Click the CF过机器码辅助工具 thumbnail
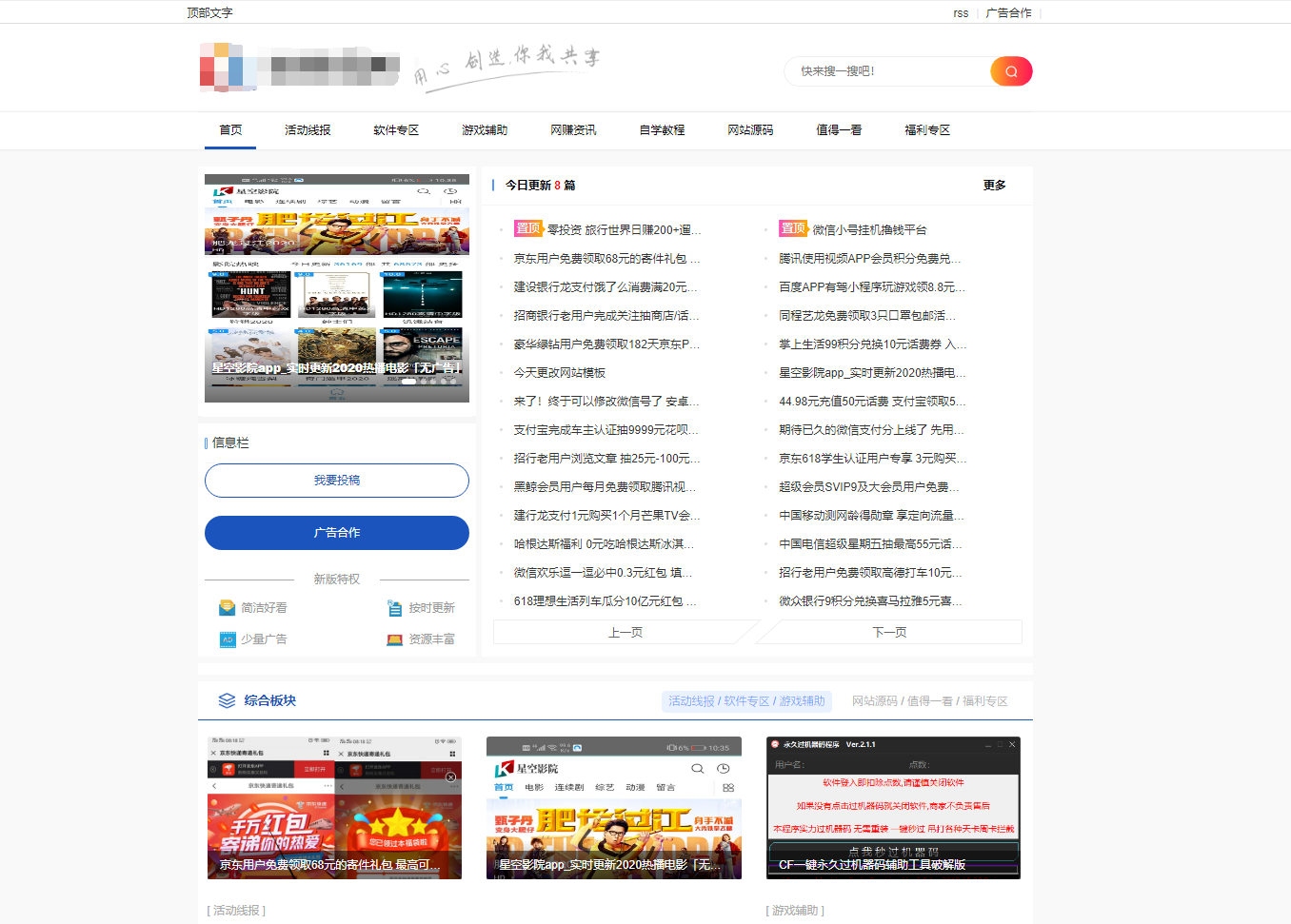The width and height of the screenshot is (1291, 924). (x=892, y=807)
